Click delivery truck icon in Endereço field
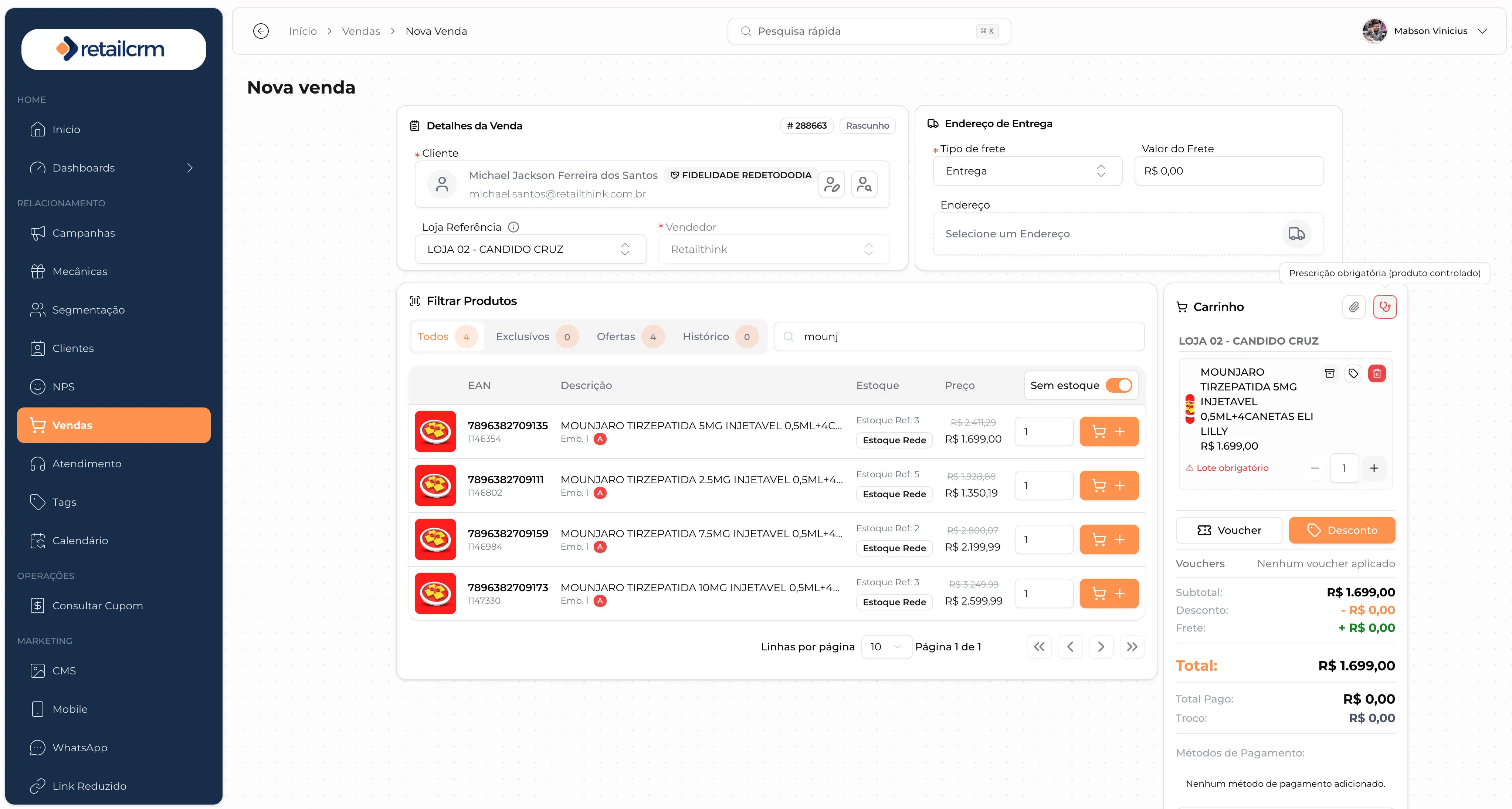This screenshot has height=809, width=1512. (1296, 234)
